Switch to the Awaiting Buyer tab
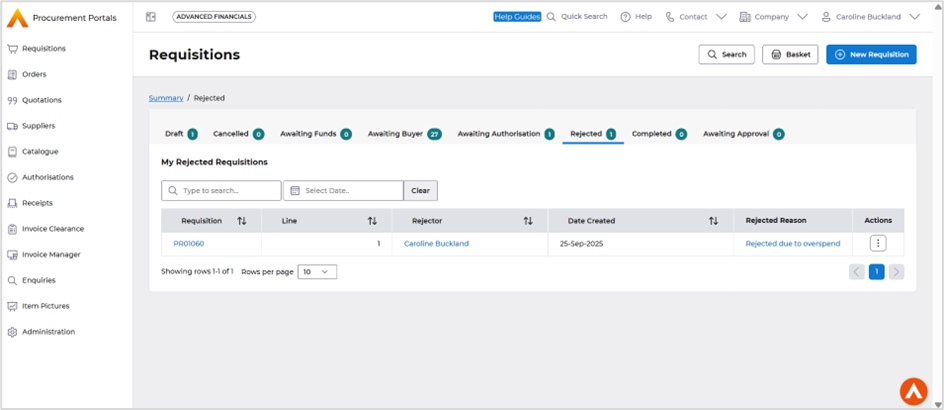944x410 pixels. pyautogui.click(x=404, y=134)
